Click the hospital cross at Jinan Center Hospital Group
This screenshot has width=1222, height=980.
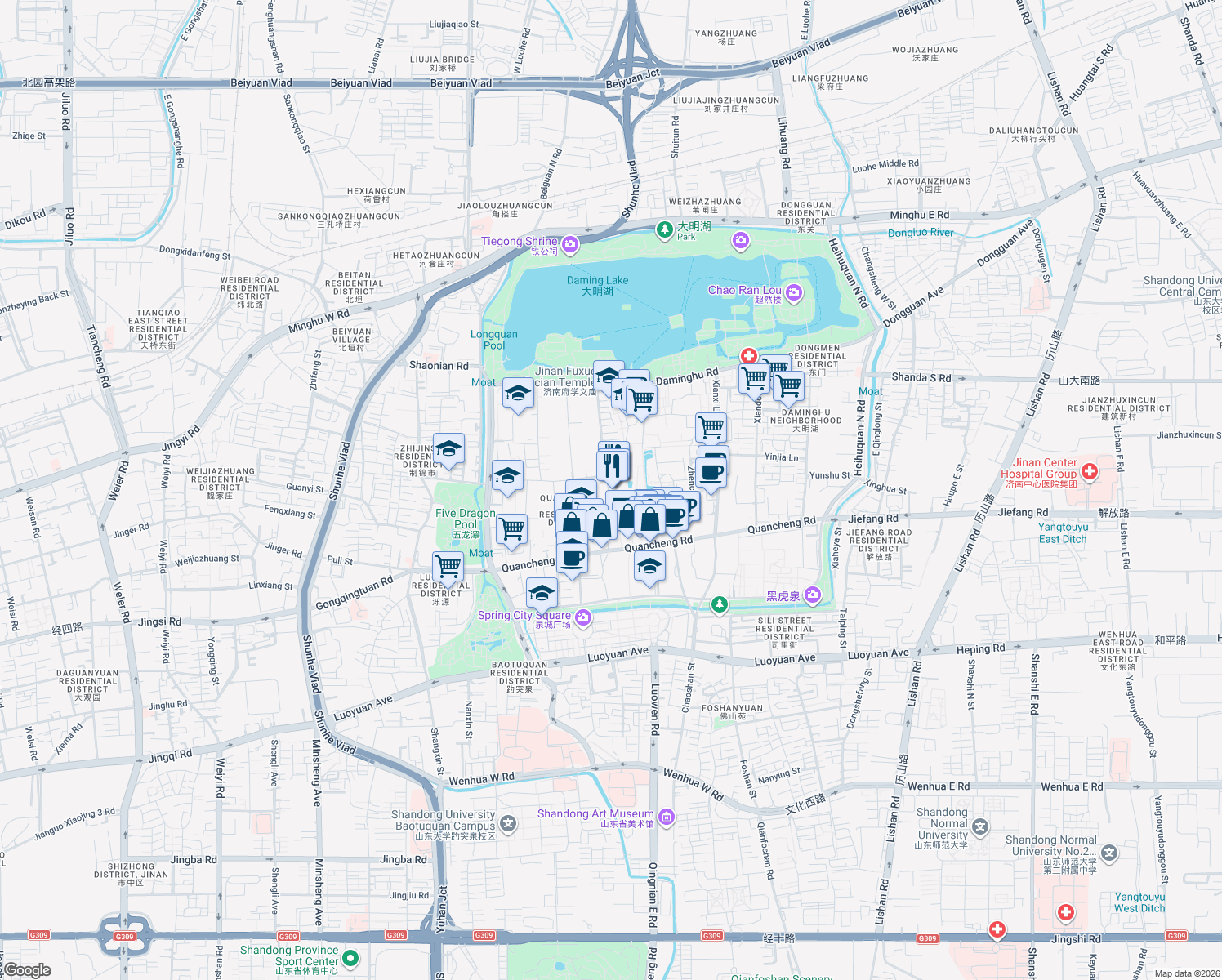pyautogui.click(x=1090, y=472)
